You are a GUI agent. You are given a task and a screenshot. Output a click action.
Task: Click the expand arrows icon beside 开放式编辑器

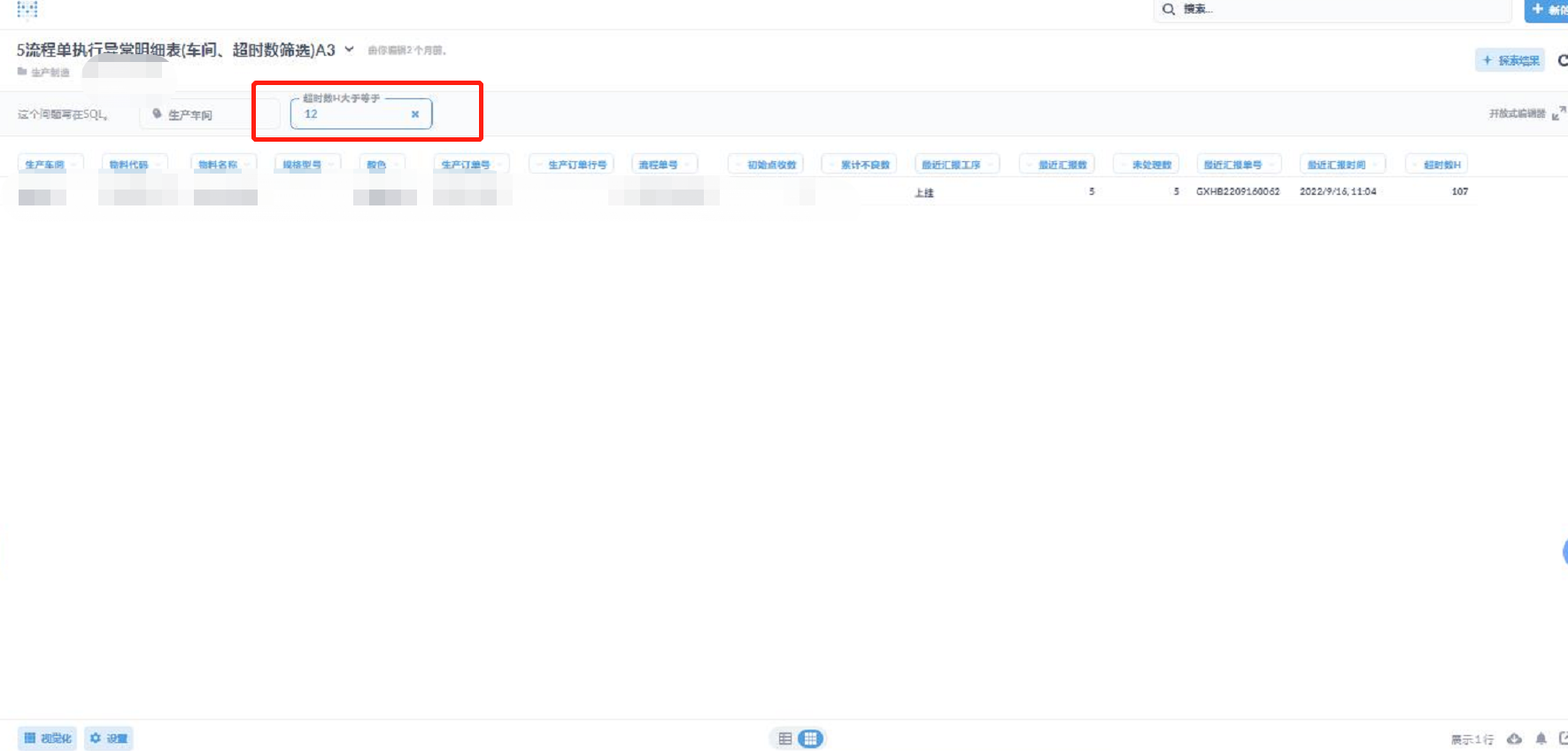[1558, 113]
